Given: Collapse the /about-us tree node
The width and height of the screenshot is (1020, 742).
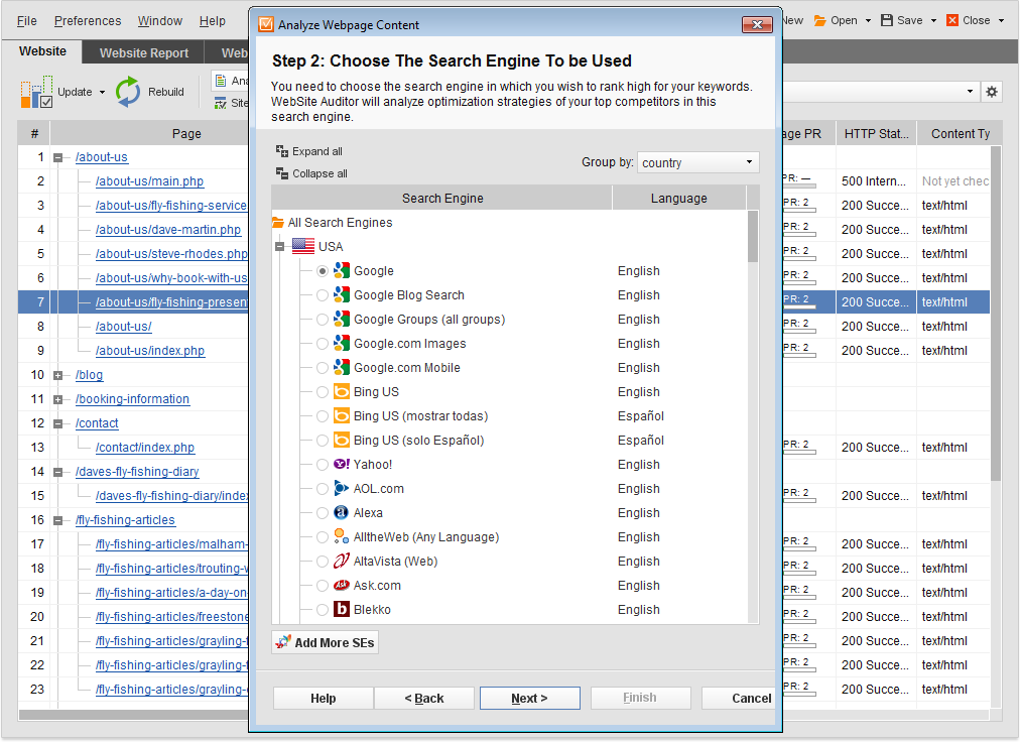Looking at the screenshot, I should [x=58, y=157].
